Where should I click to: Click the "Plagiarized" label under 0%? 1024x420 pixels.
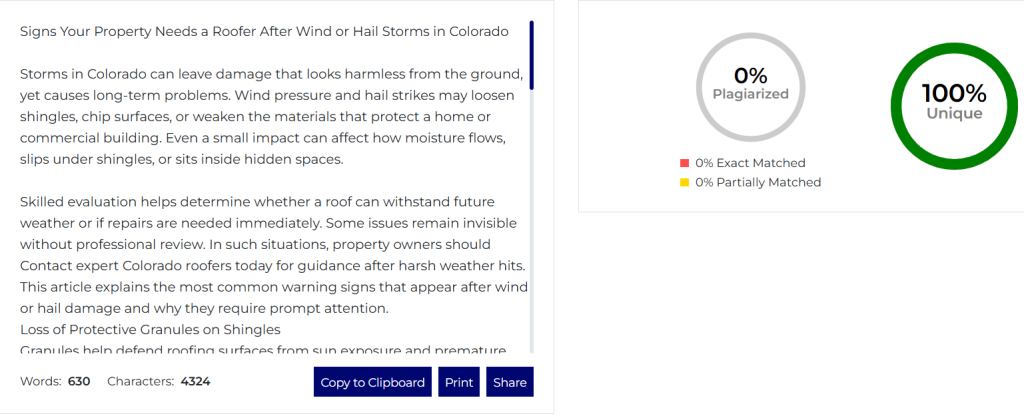click(x=750, y=94)
